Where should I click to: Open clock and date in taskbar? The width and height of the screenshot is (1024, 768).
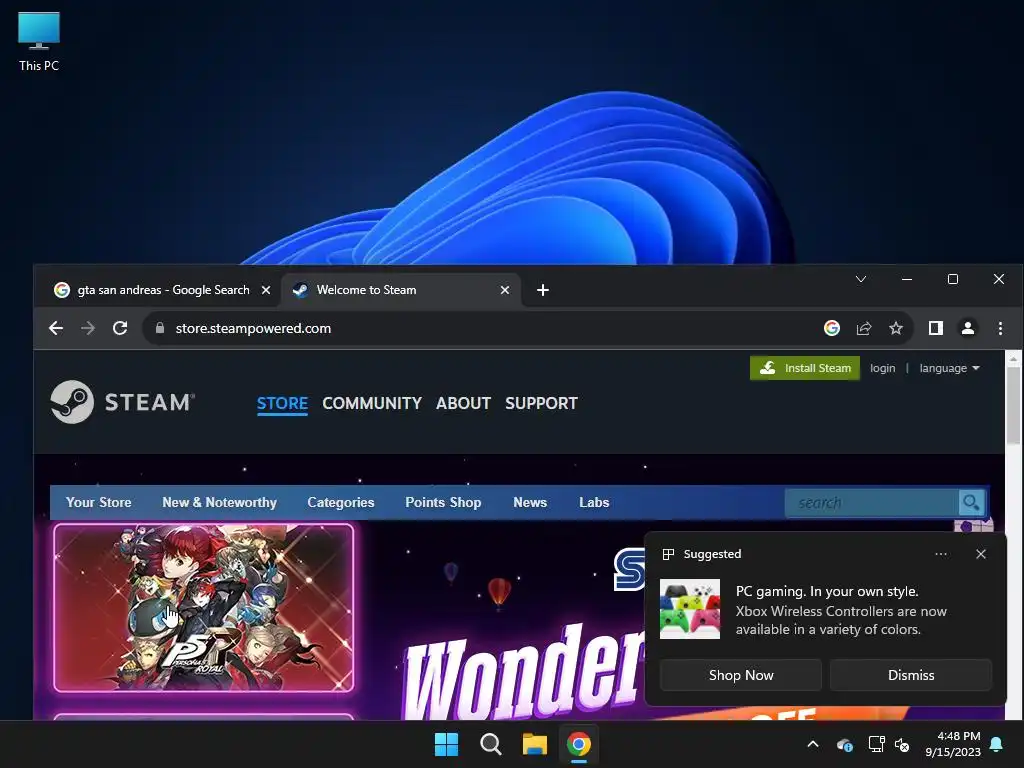(x=953, y=744)
